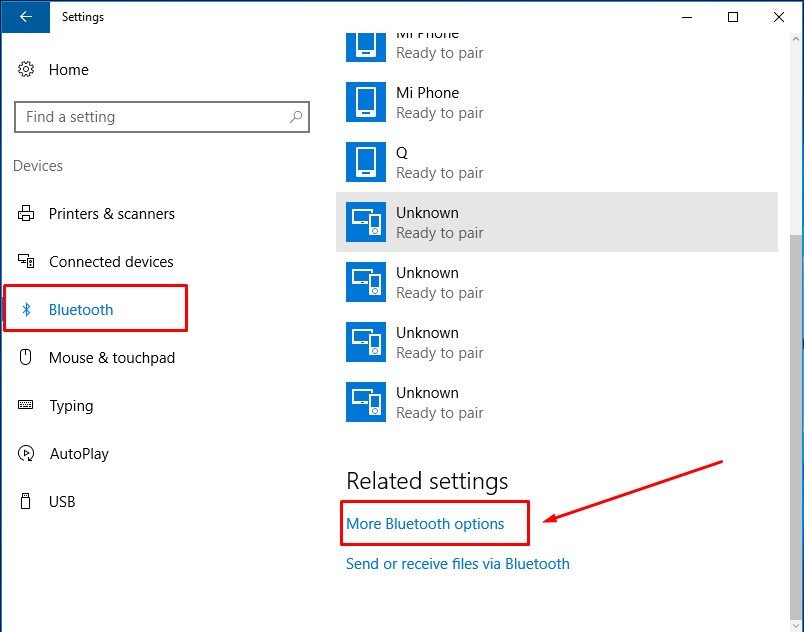Click the highlighted Unknown device's icon
The height and width of the screenshot is (632, 804).
click(365, 222)
